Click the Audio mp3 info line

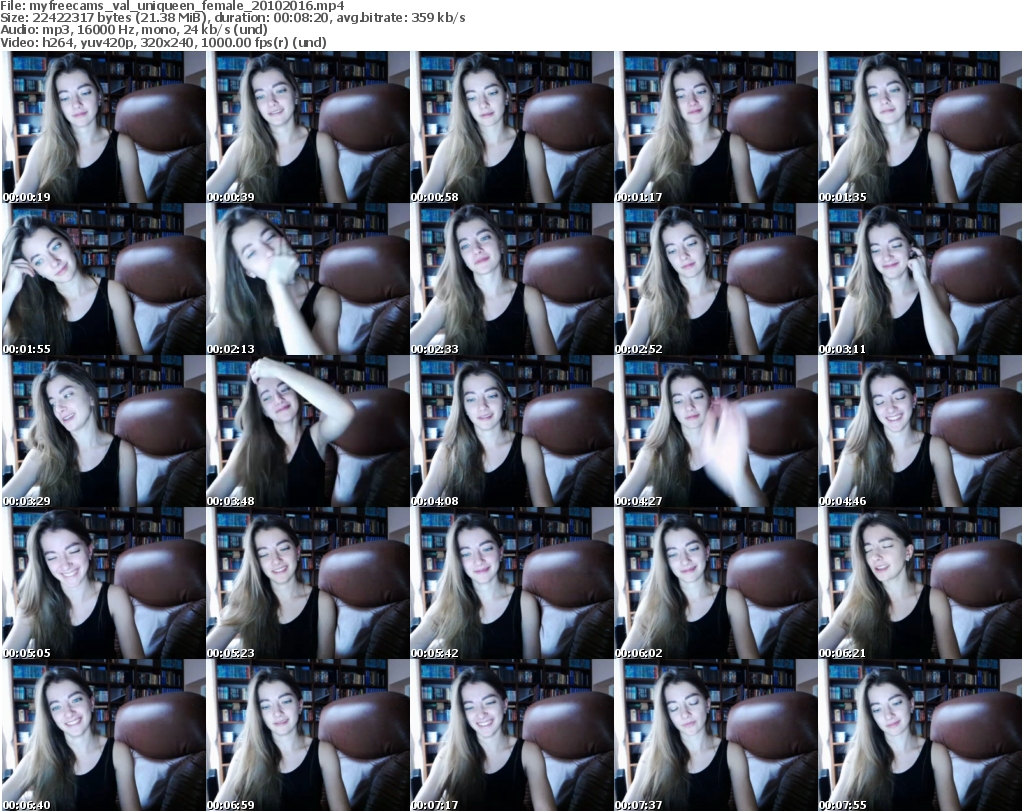(x=134, y=30)
